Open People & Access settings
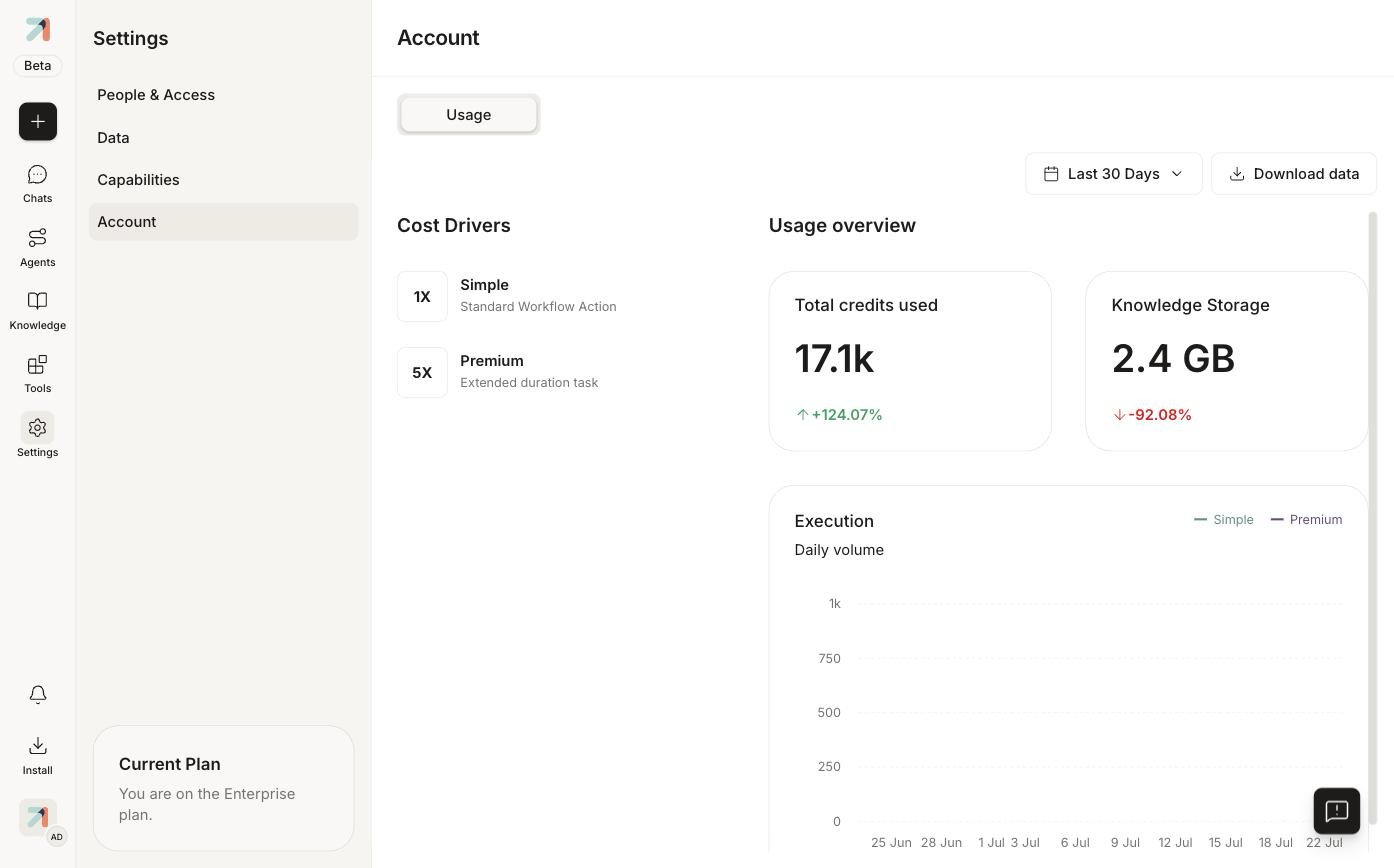Viewport: 1394px width, 868px height. (x=223, y=95)
